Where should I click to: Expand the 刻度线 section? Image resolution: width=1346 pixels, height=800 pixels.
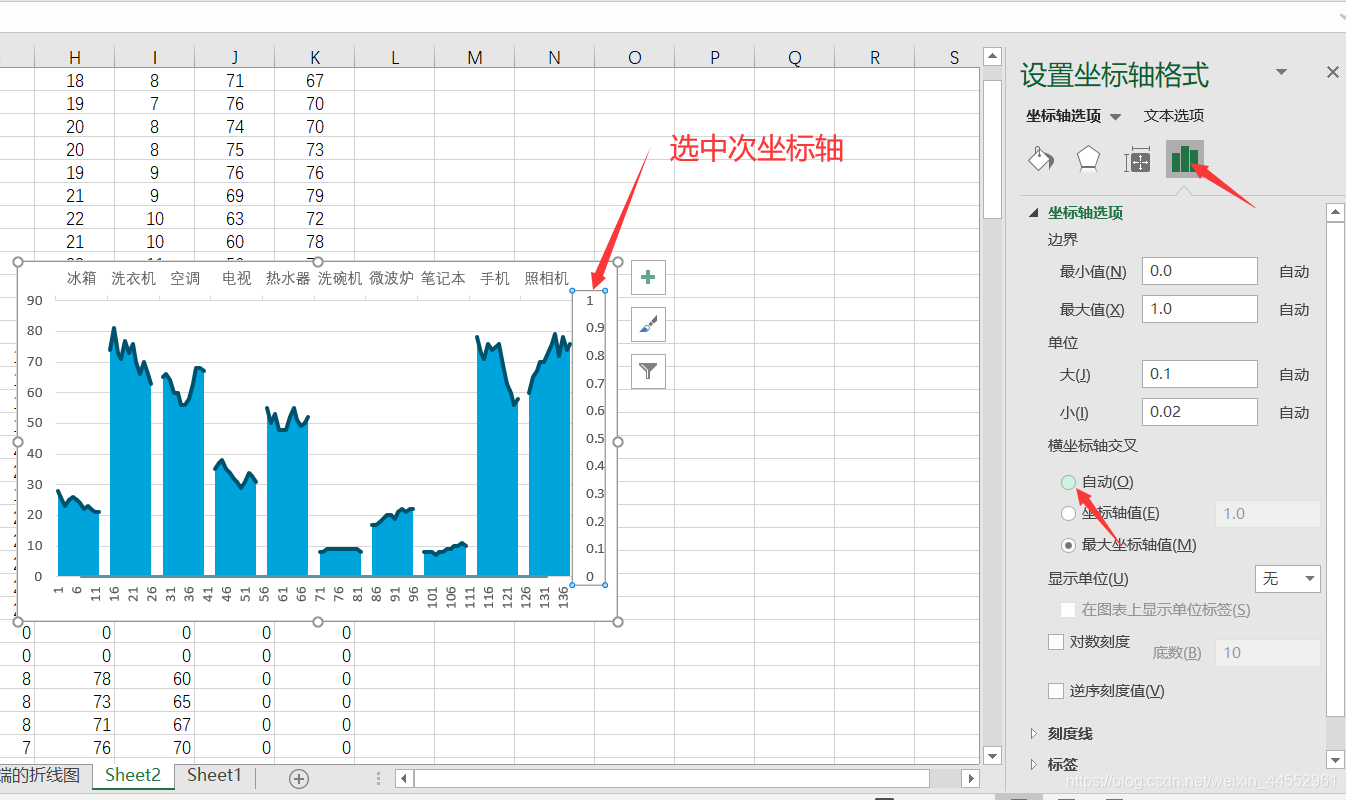click(1033, 734)
